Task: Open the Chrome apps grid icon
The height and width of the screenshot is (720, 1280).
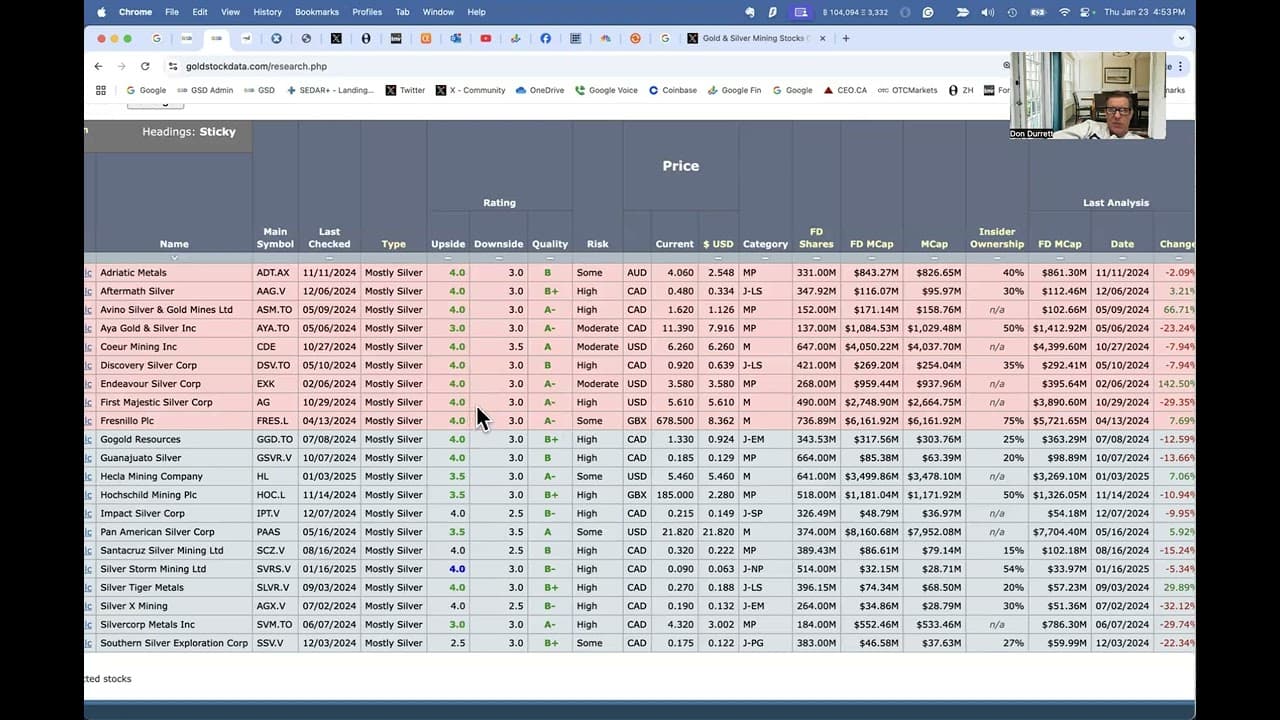Action: coord(101,90)
